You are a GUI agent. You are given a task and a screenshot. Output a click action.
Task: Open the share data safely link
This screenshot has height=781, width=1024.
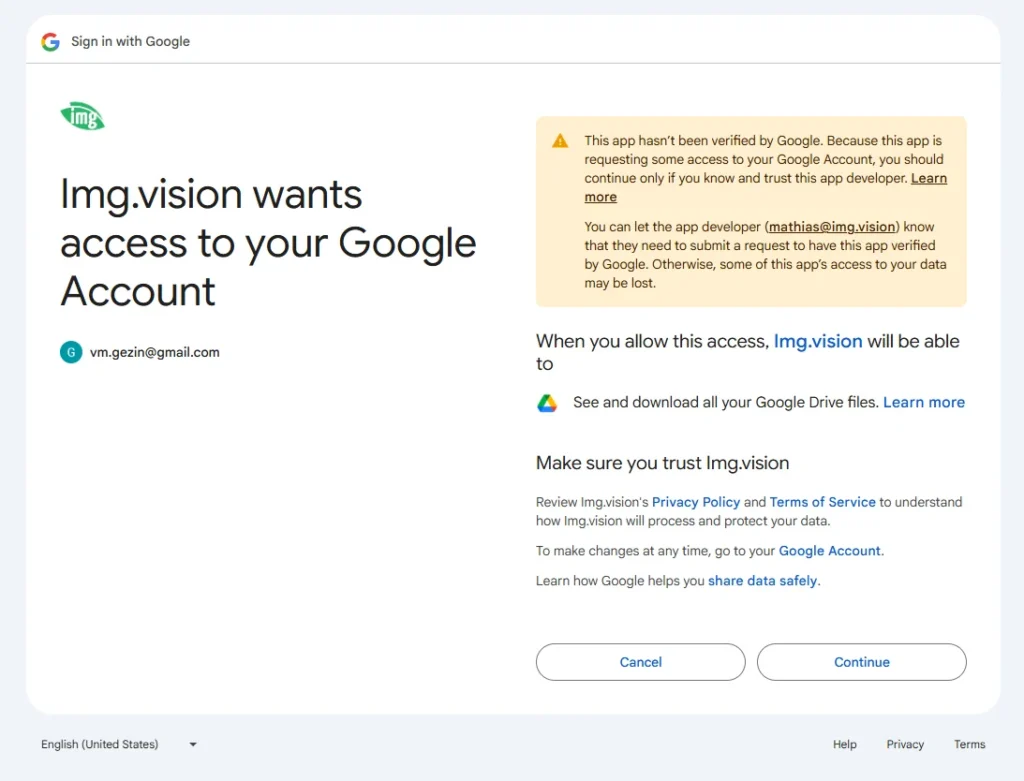coord(762,581)
